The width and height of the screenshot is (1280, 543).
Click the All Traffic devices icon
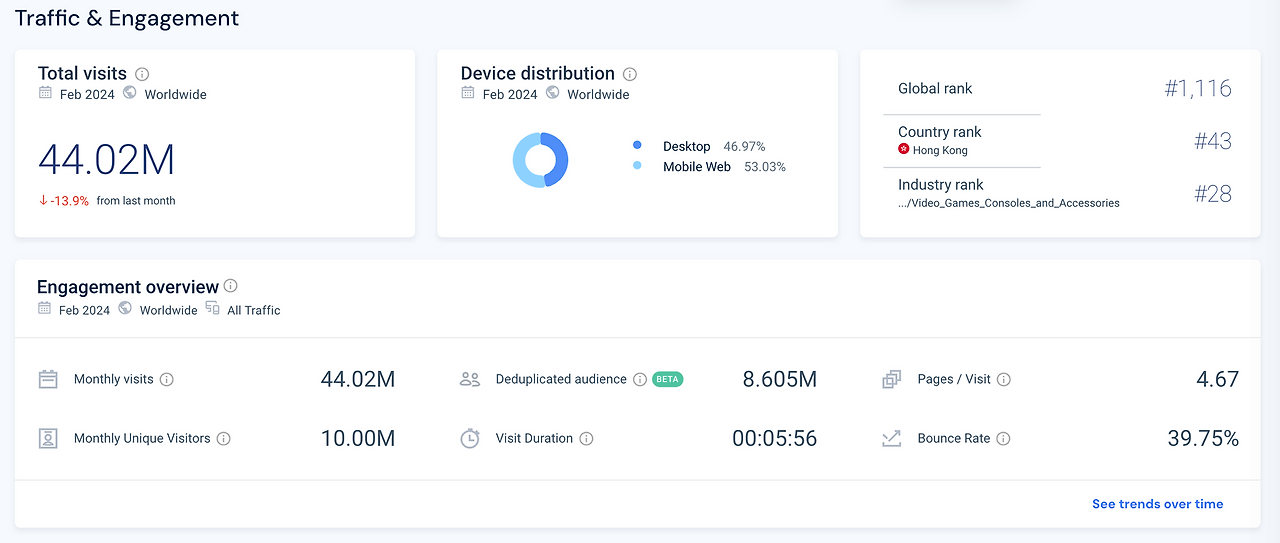(212, 309)
